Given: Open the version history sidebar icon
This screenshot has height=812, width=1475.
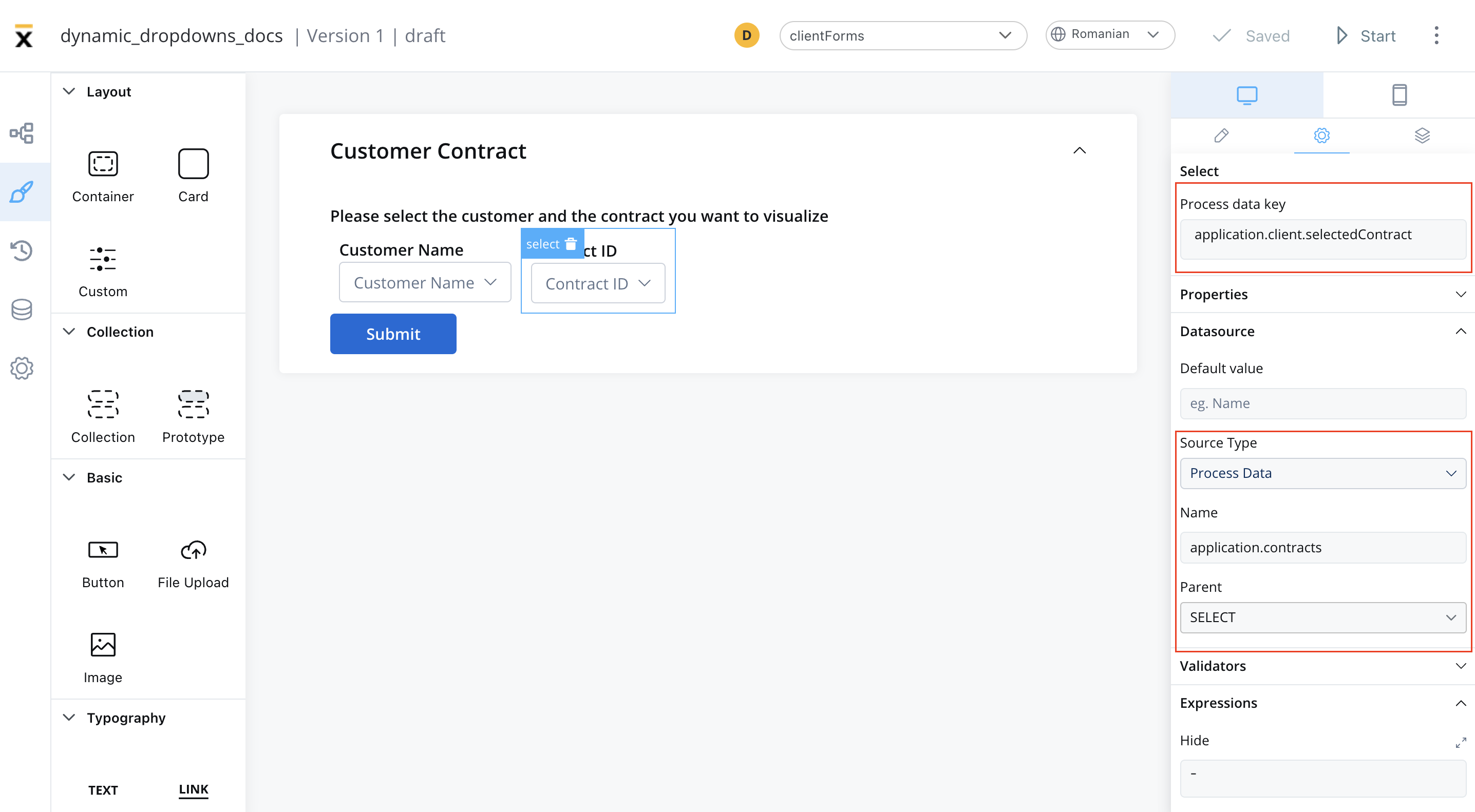Looking at the screenshot, I should pyautogui.click(x=22, y=250).
